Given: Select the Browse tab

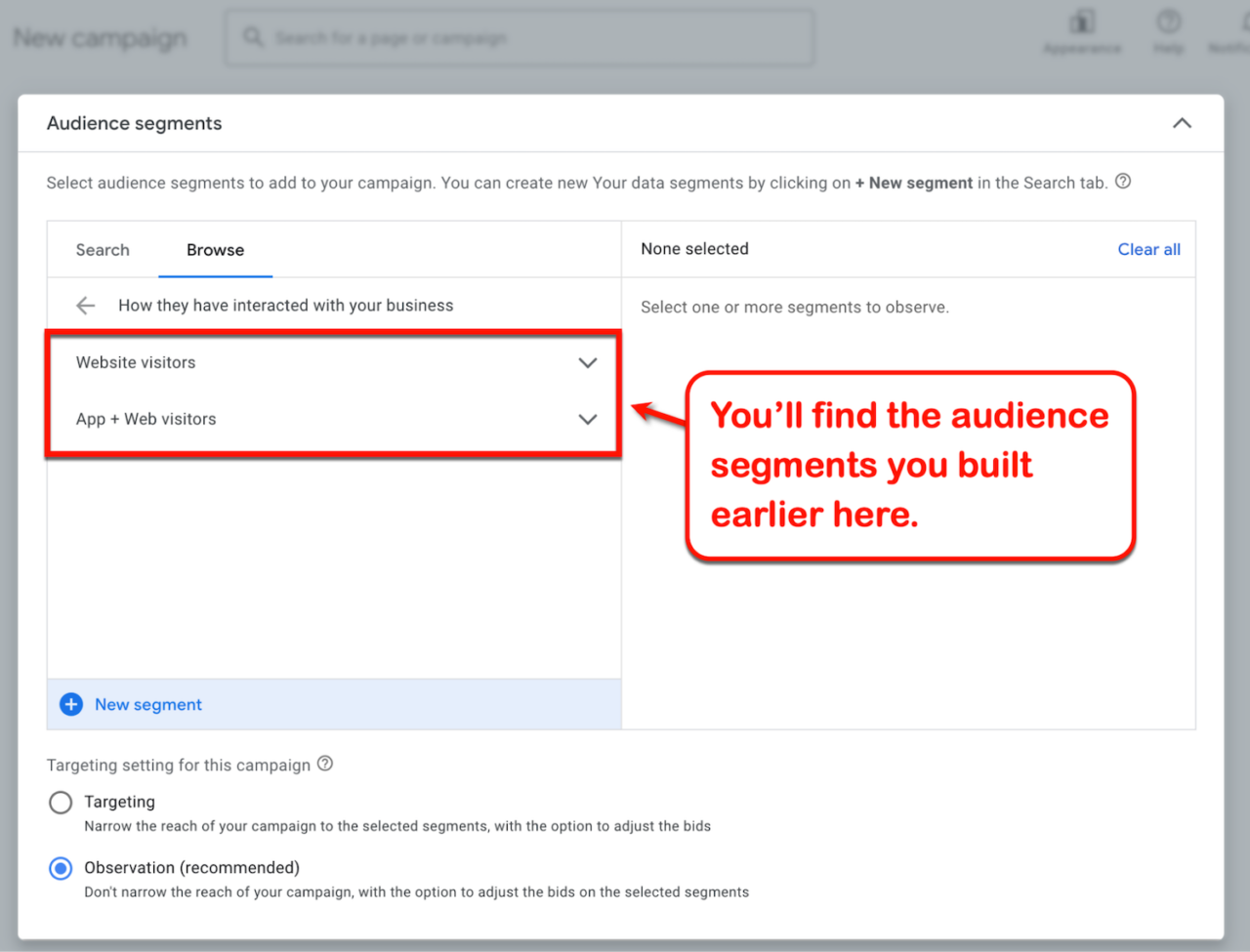Looking at the screenshot, I should point(216,250).
